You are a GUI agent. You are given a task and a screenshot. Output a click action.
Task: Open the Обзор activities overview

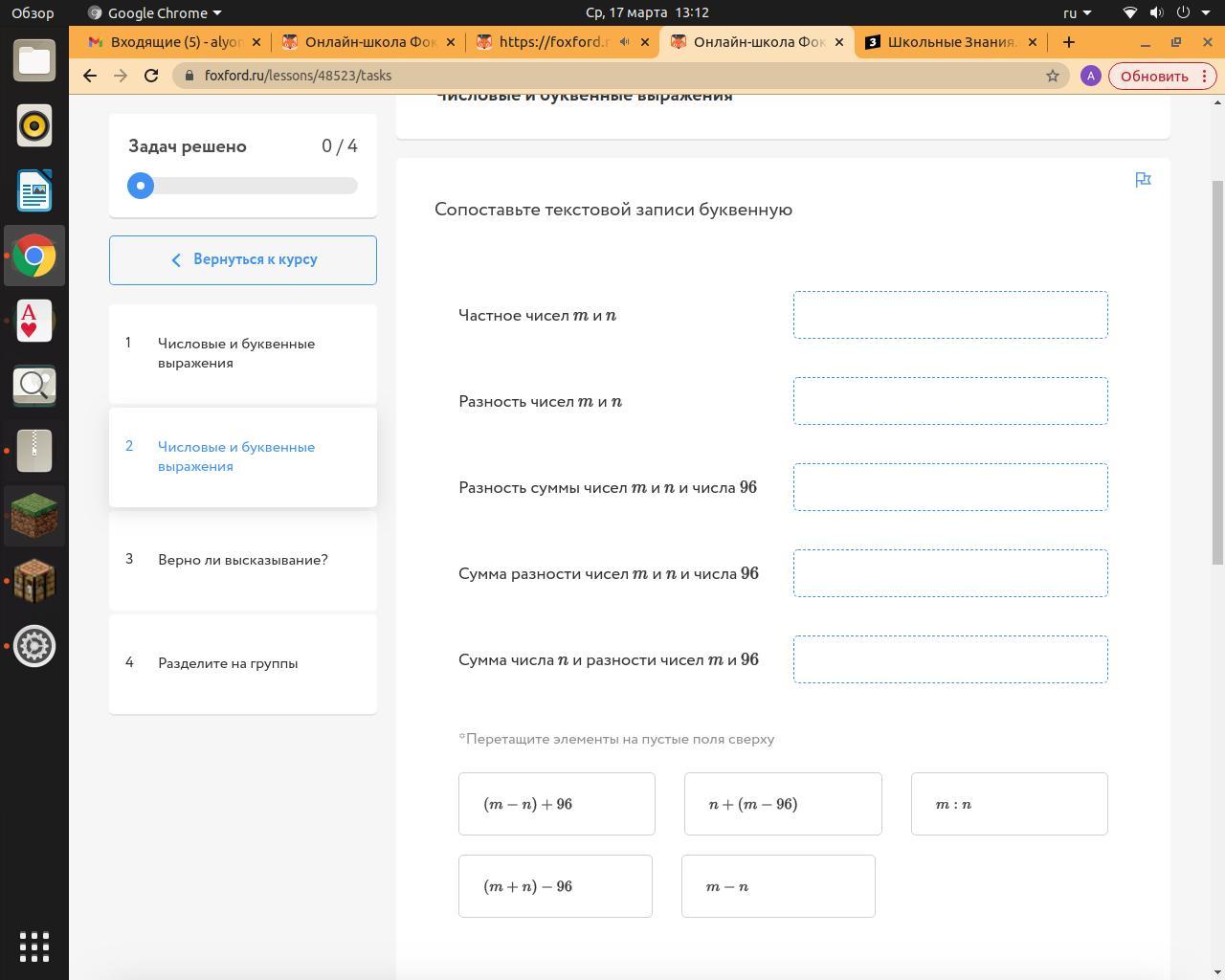pos(33,12)
